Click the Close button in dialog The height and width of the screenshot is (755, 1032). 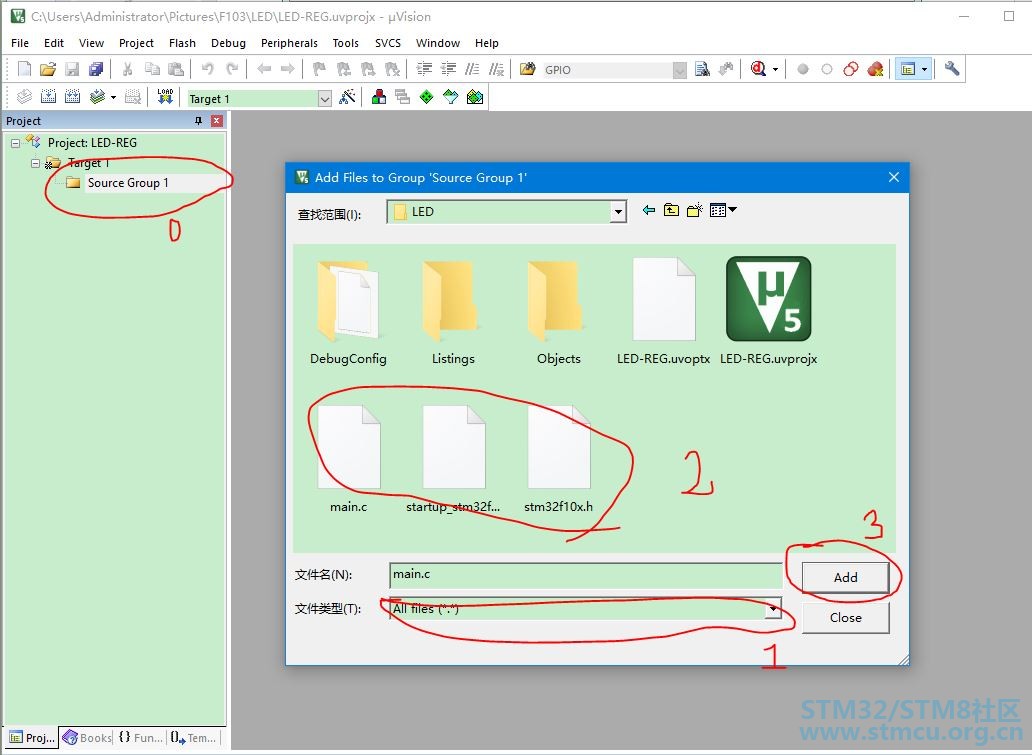[x=845, y=617]
